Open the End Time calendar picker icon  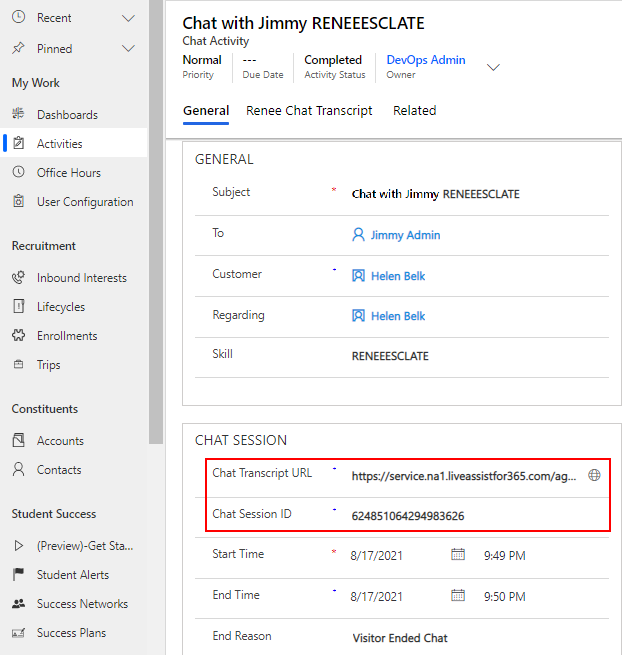458,595
